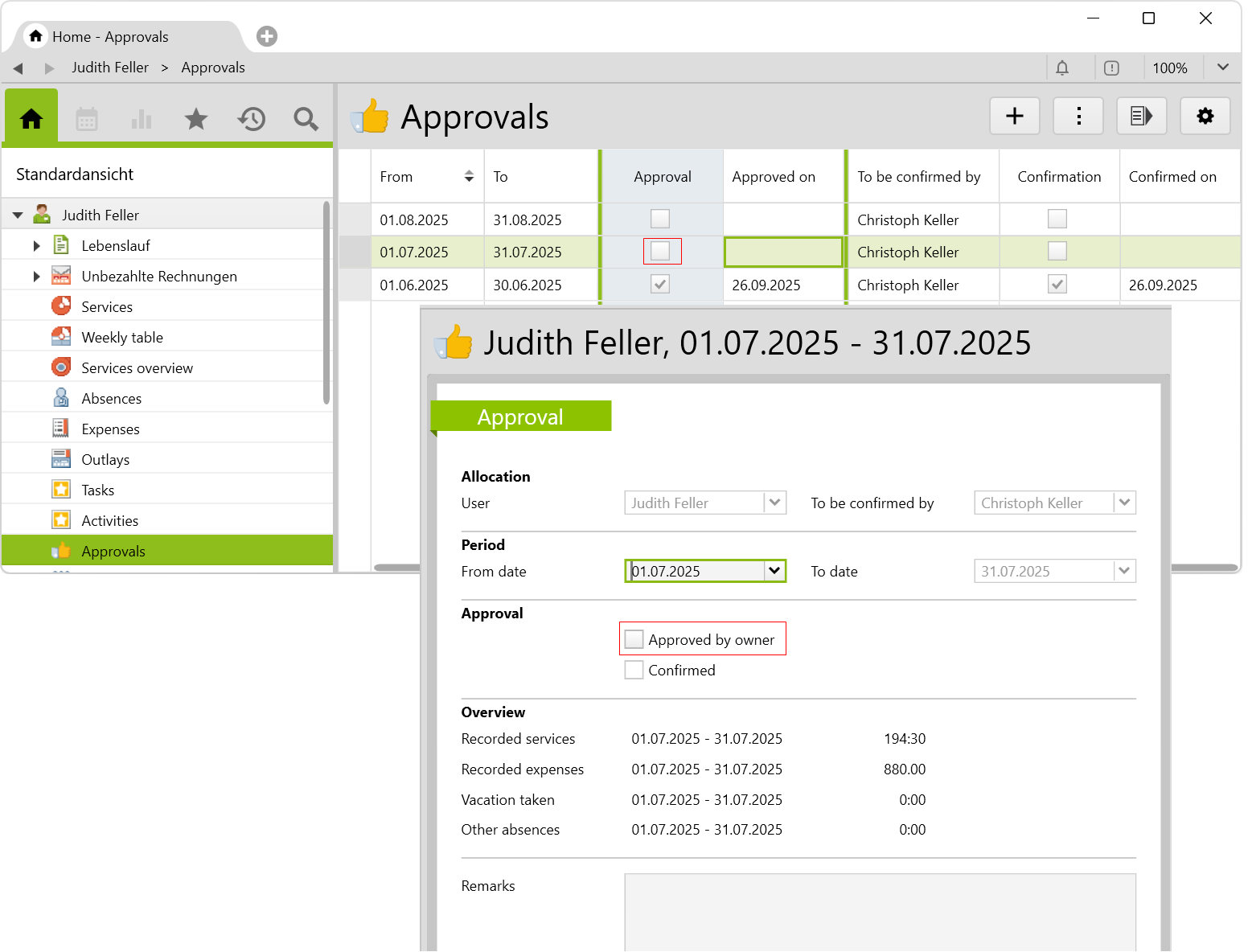Check the Approved by owner checkbox
1248x952 pixels.
point(634,639)
